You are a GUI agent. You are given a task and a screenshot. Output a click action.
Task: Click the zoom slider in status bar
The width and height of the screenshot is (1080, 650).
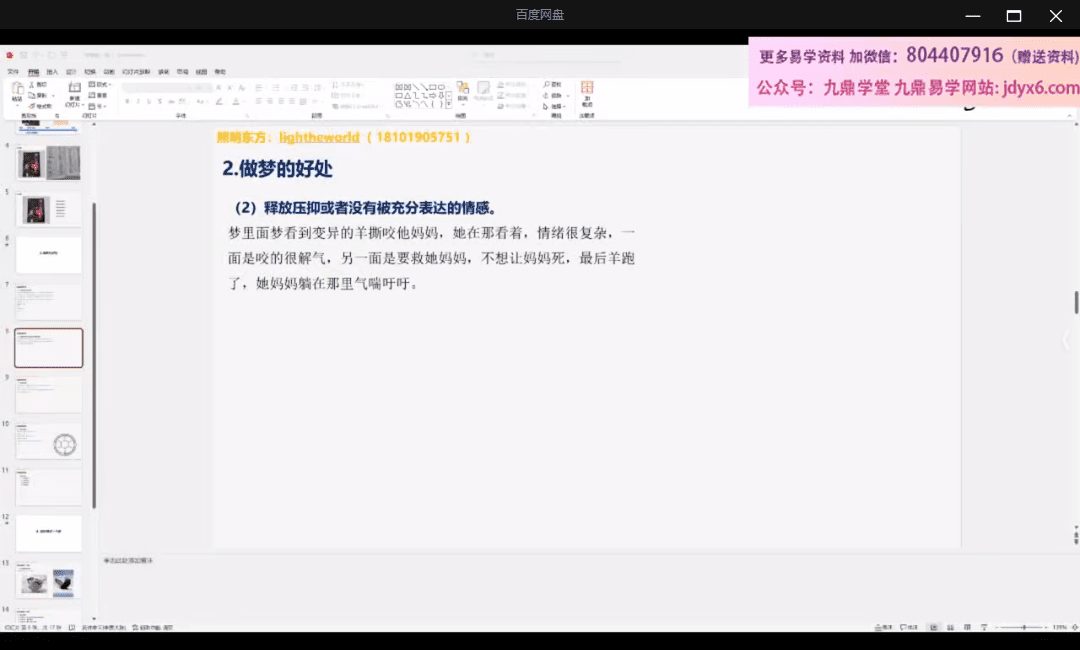pyautogui.click(x=1023, y=627)
